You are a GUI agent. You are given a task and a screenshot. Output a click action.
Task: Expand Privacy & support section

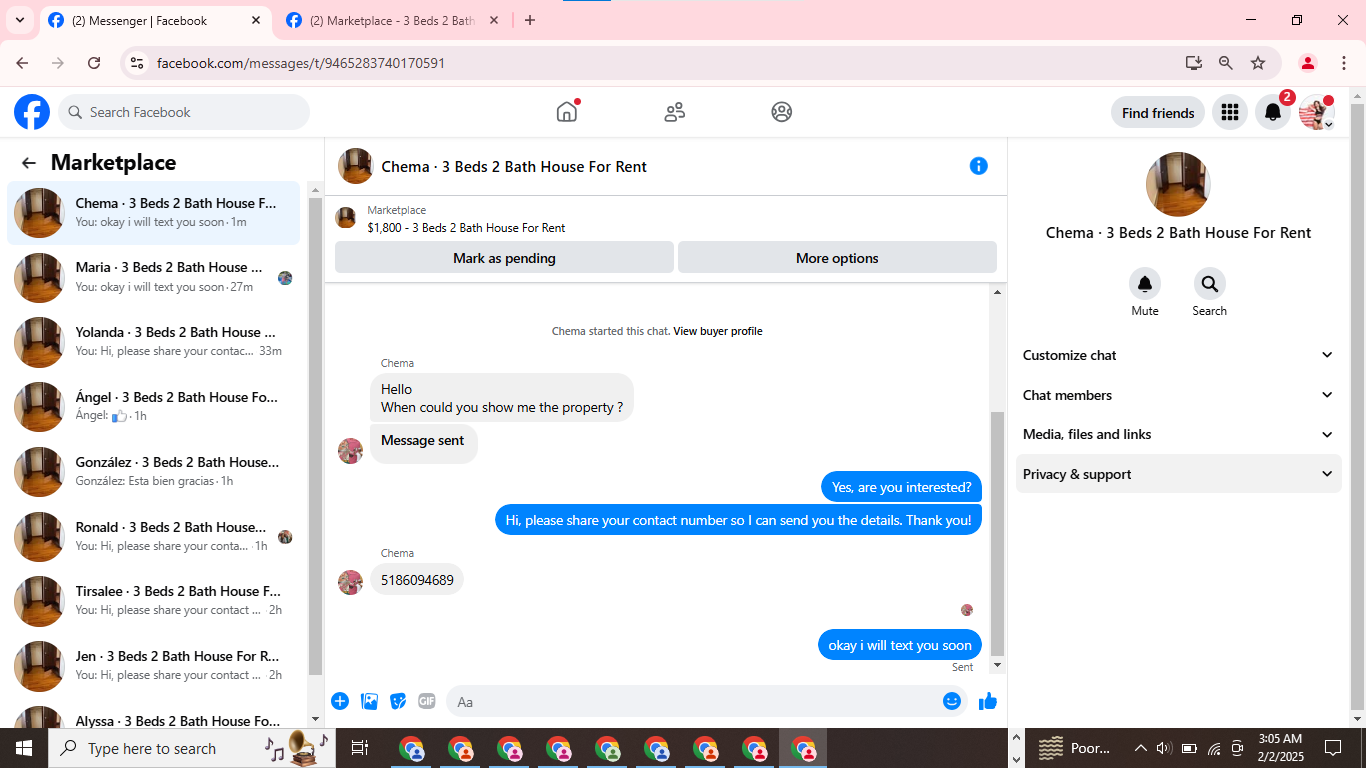click(1179, 474)
